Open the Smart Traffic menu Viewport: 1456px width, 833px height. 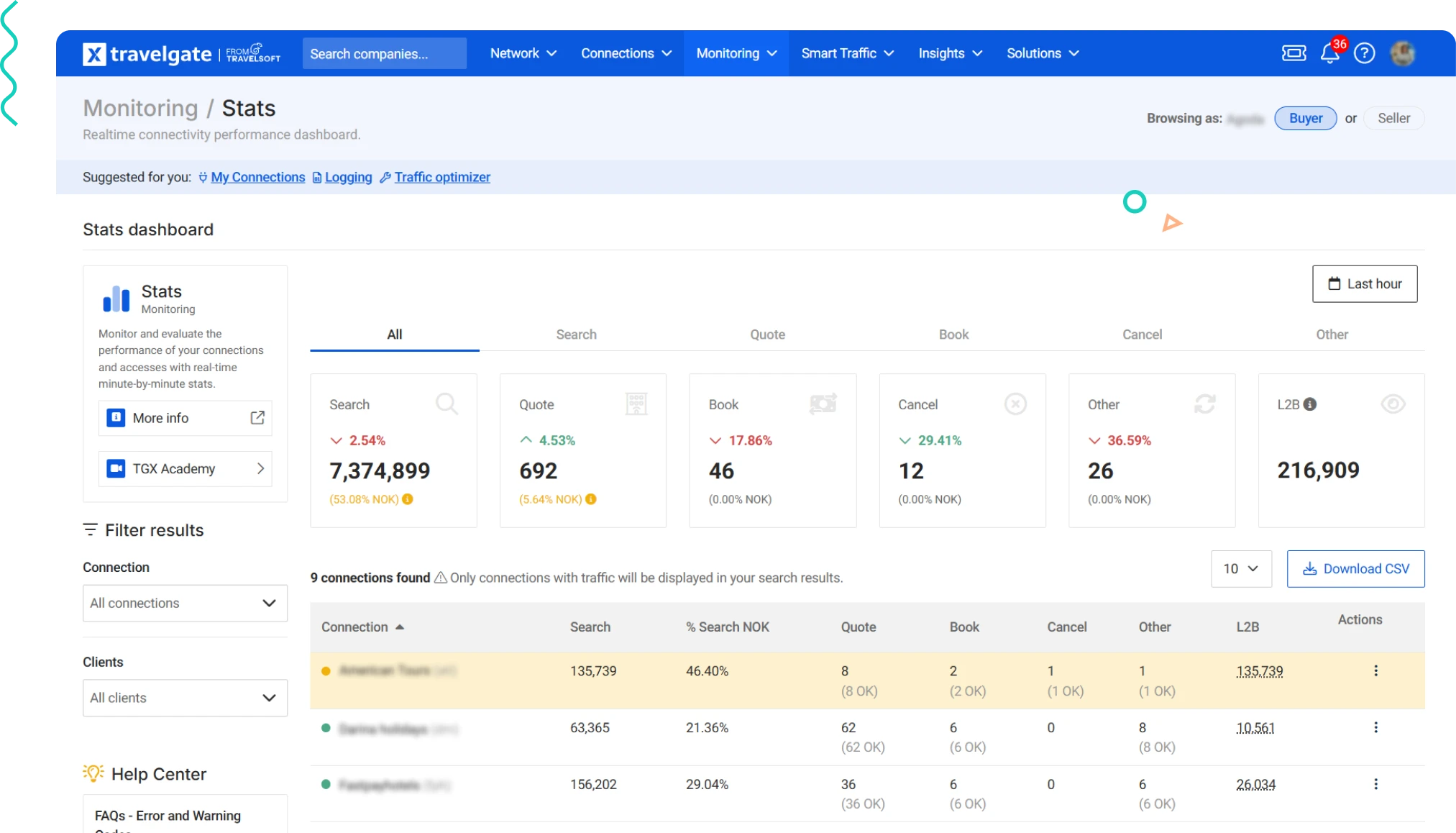pos(847,53)
